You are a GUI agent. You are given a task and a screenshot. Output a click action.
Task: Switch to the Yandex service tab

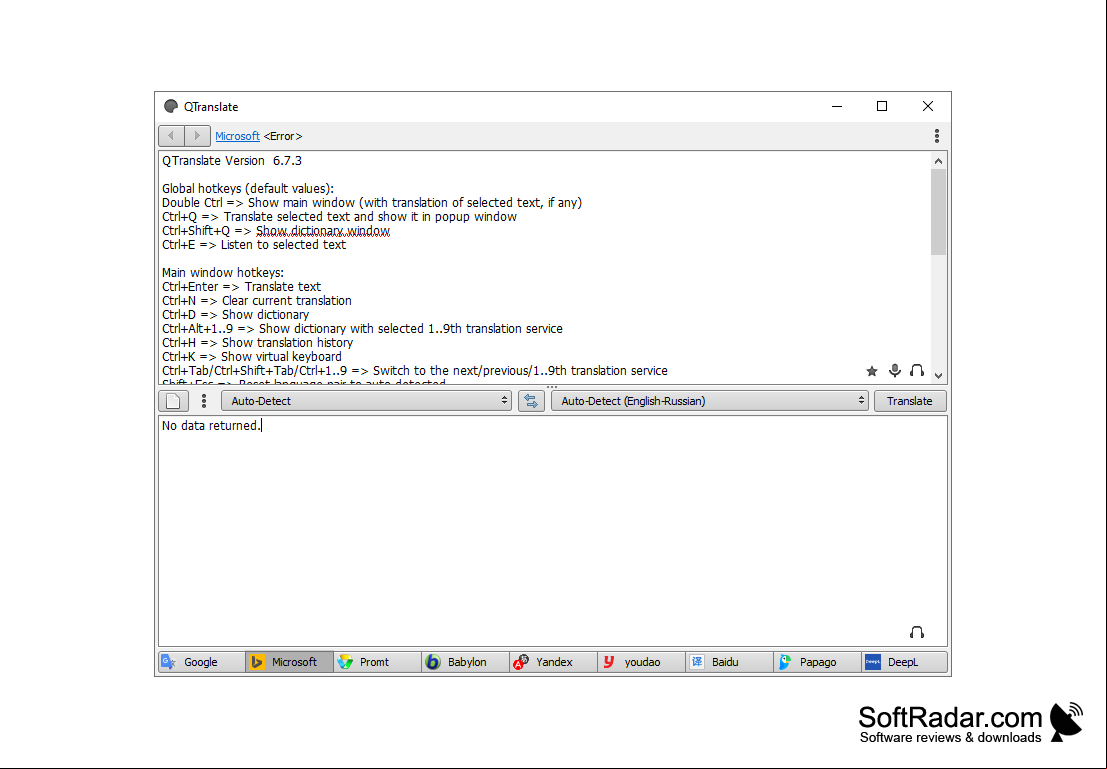554,662
